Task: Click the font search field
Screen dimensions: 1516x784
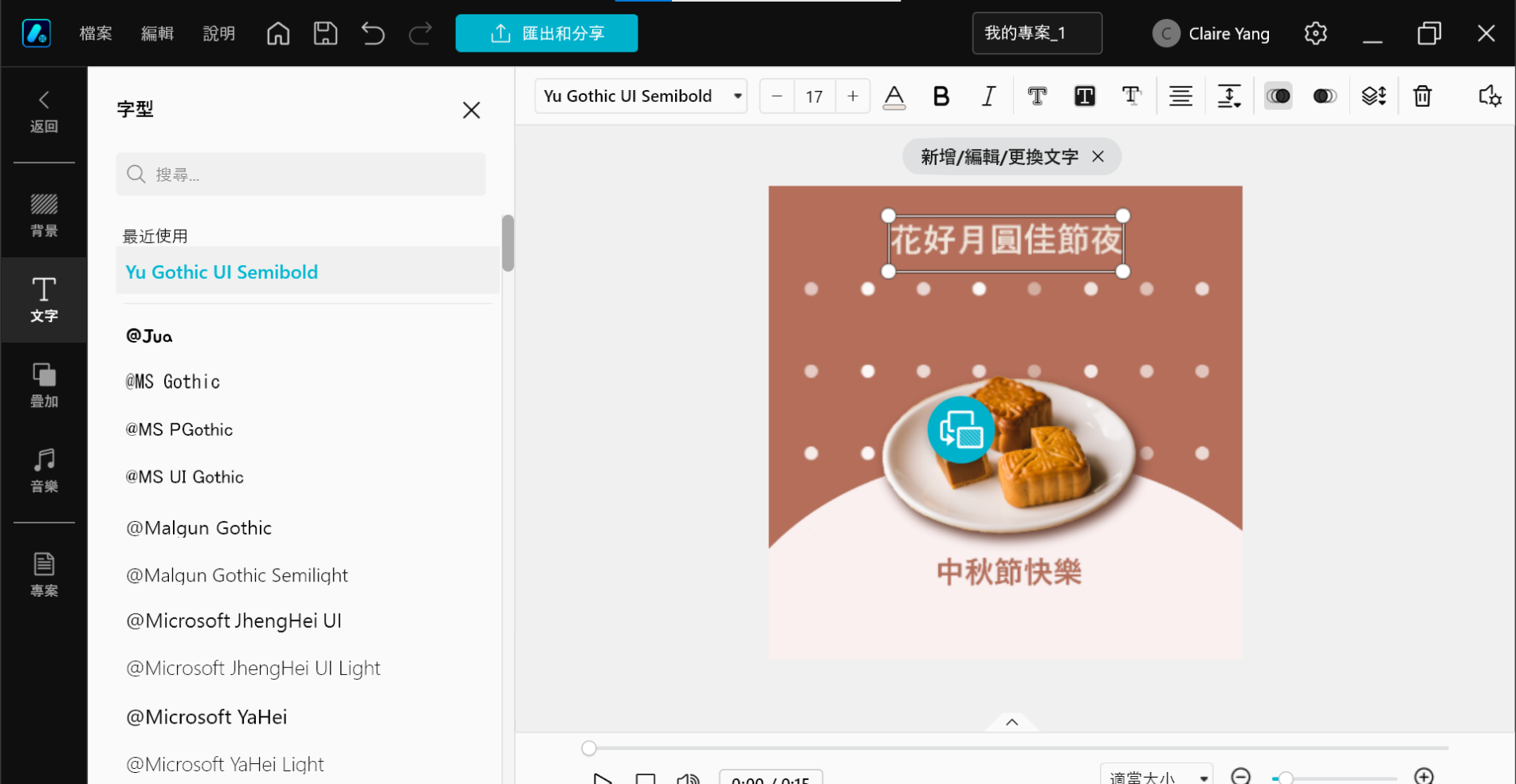Action: [x=300, y=174]
